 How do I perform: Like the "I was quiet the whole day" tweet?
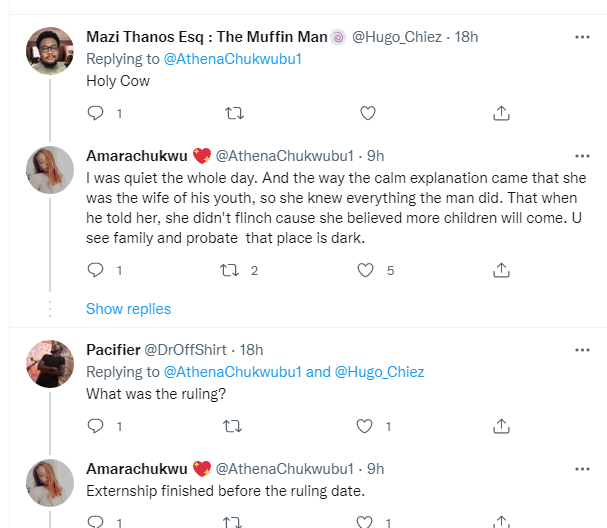[x=366, y=270]
